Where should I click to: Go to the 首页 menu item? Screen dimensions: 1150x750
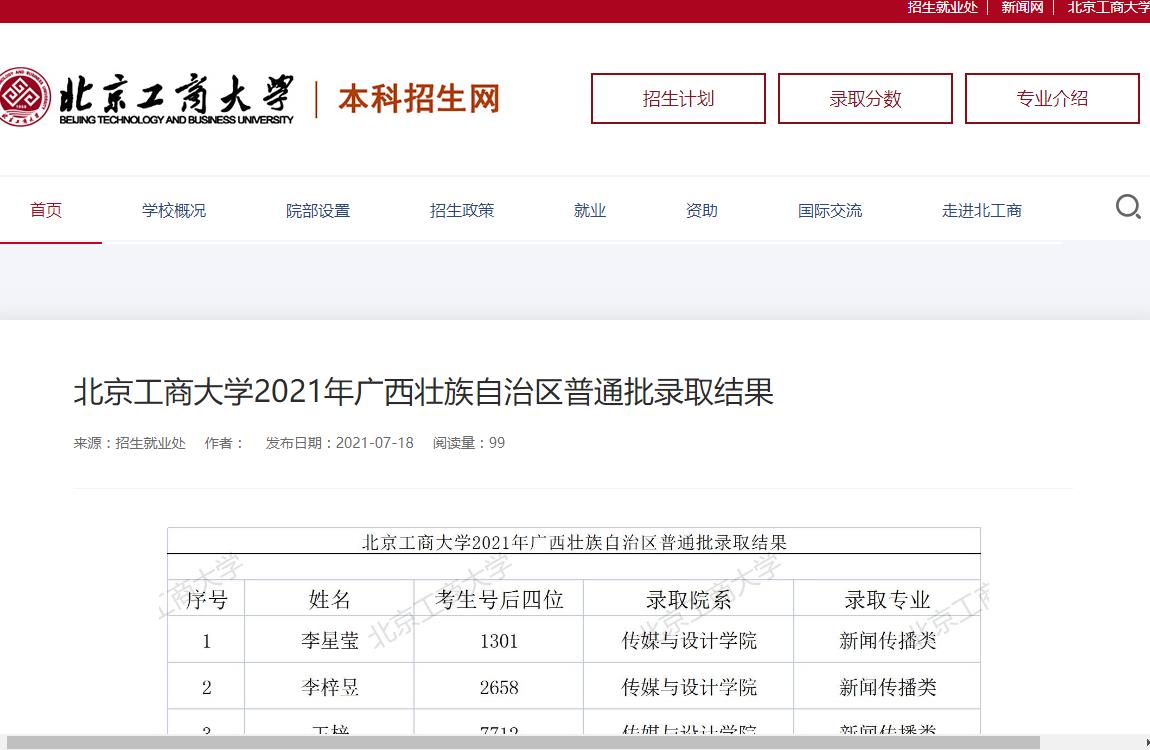coord(45,210)
